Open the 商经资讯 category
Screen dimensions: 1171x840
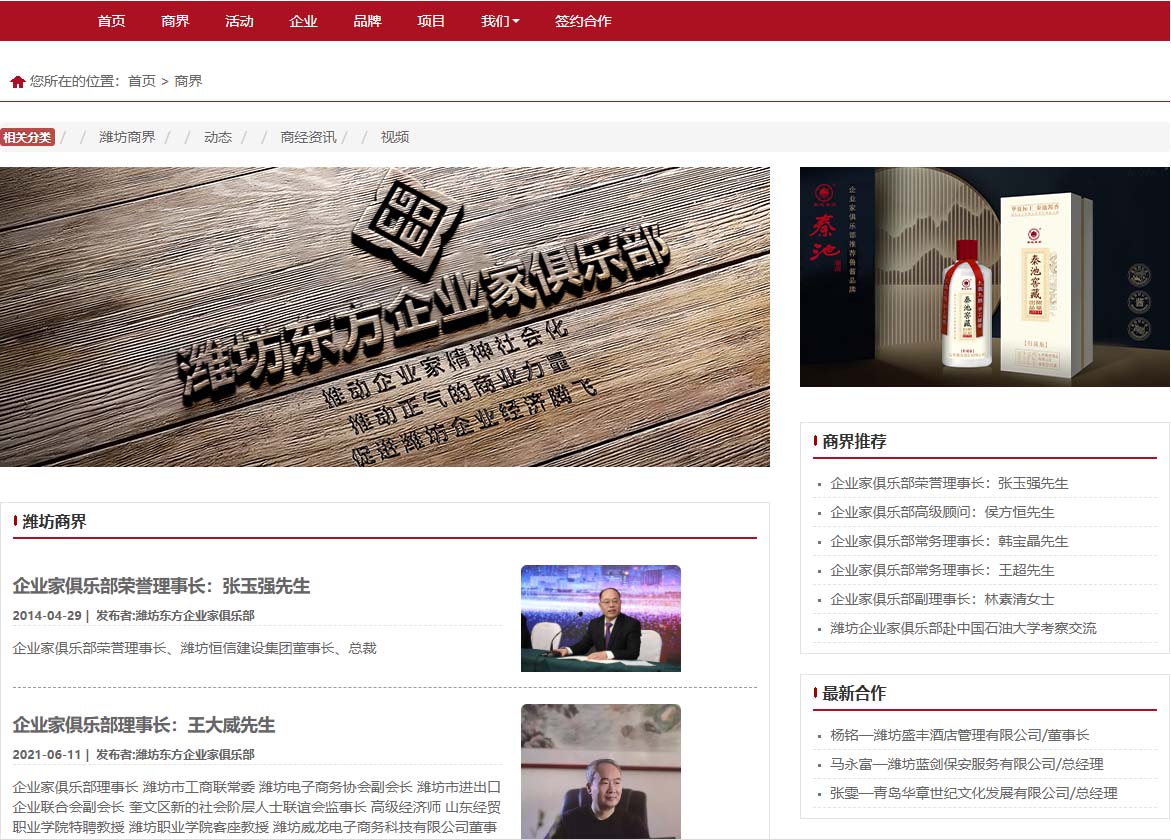click(306, 137)
